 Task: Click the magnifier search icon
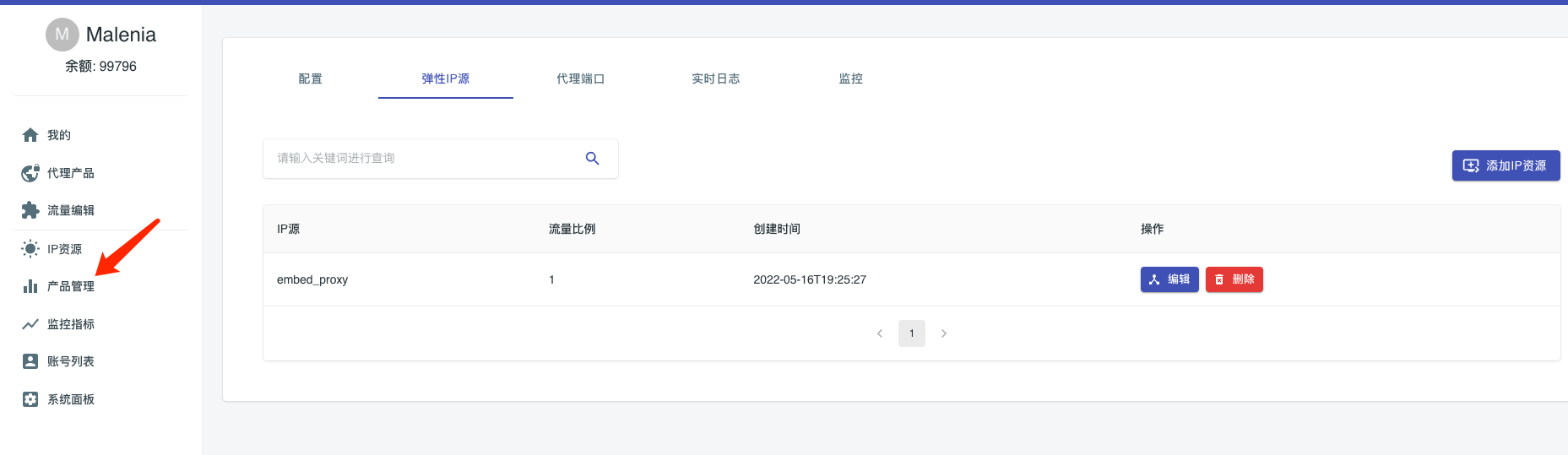(x=592, y=159)
